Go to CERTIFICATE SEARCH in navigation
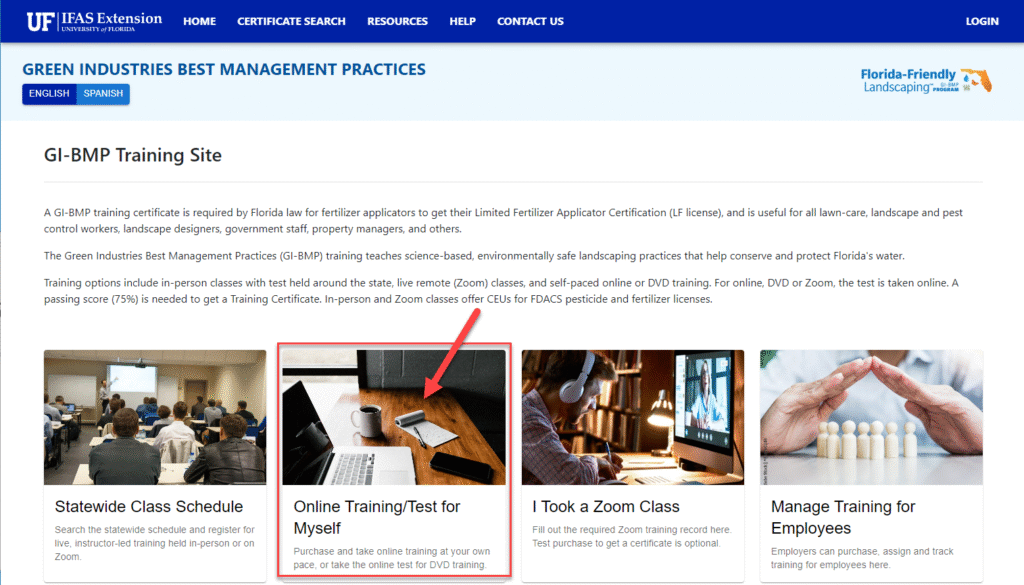 point(291,21)
